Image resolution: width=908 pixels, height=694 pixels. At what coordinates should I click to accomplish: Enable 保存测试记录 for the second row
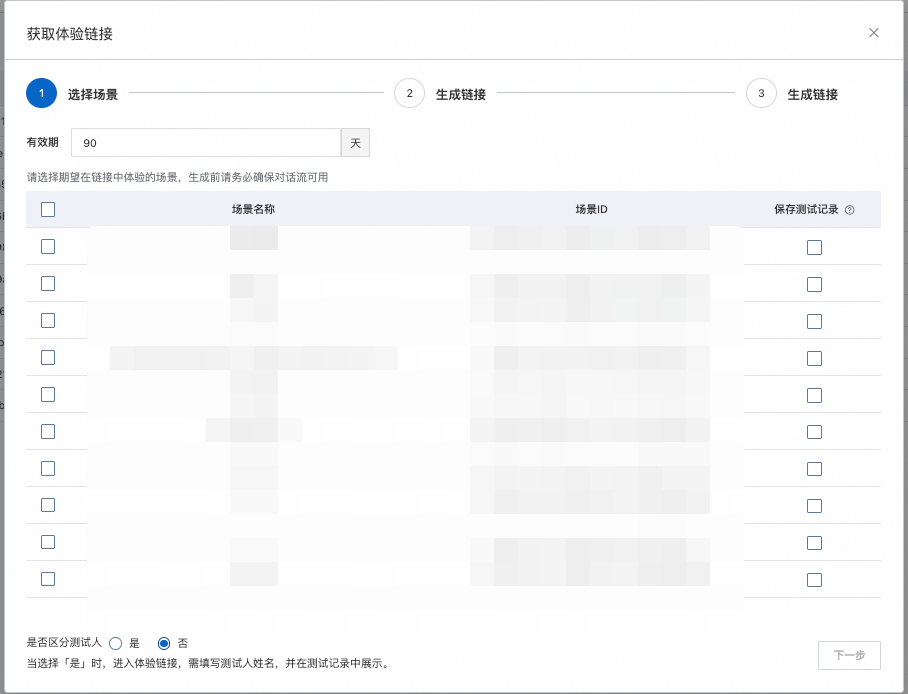coord(814,284)
